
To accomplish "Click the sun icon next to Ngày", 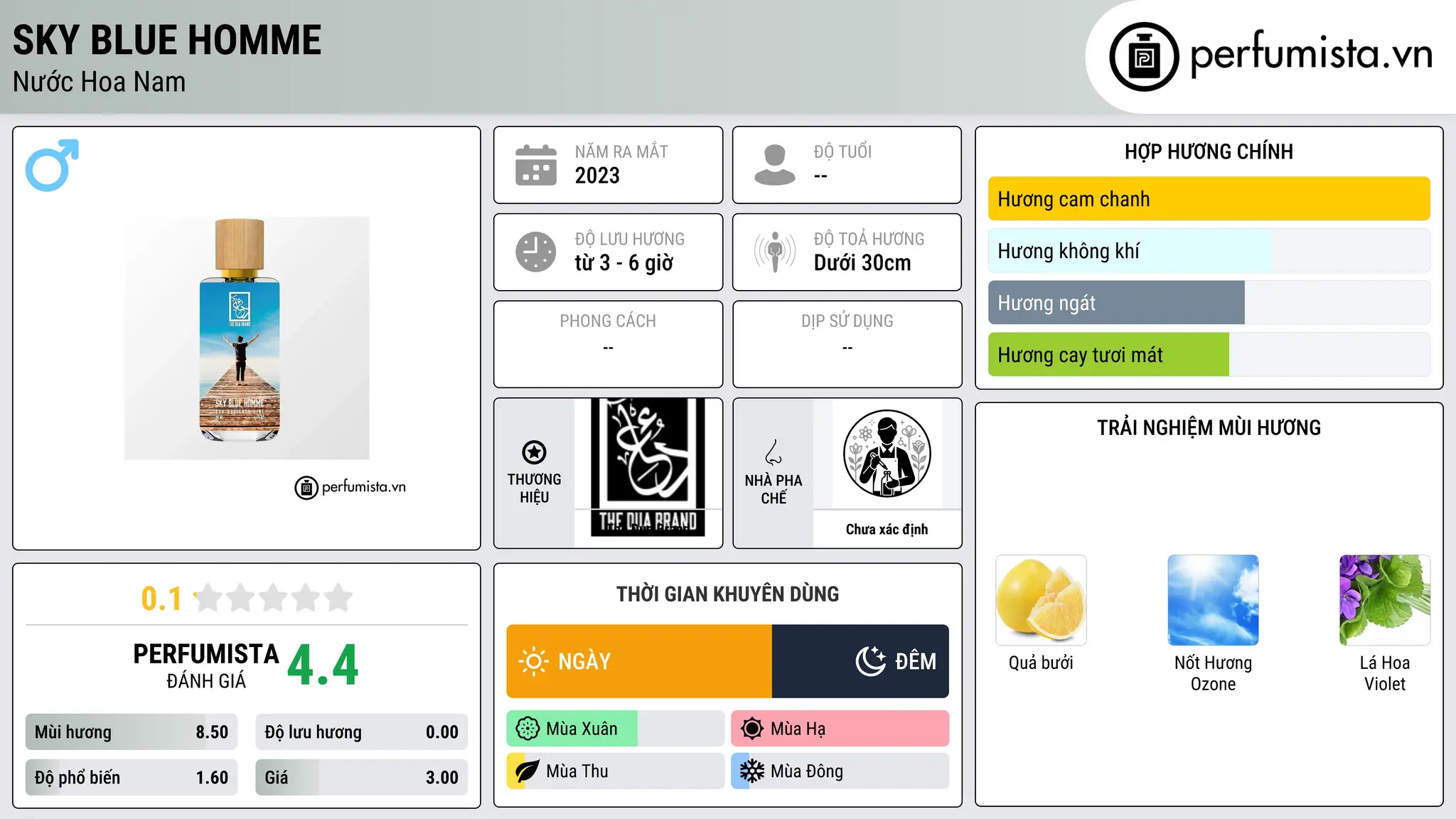I will (x=533, y=661).
